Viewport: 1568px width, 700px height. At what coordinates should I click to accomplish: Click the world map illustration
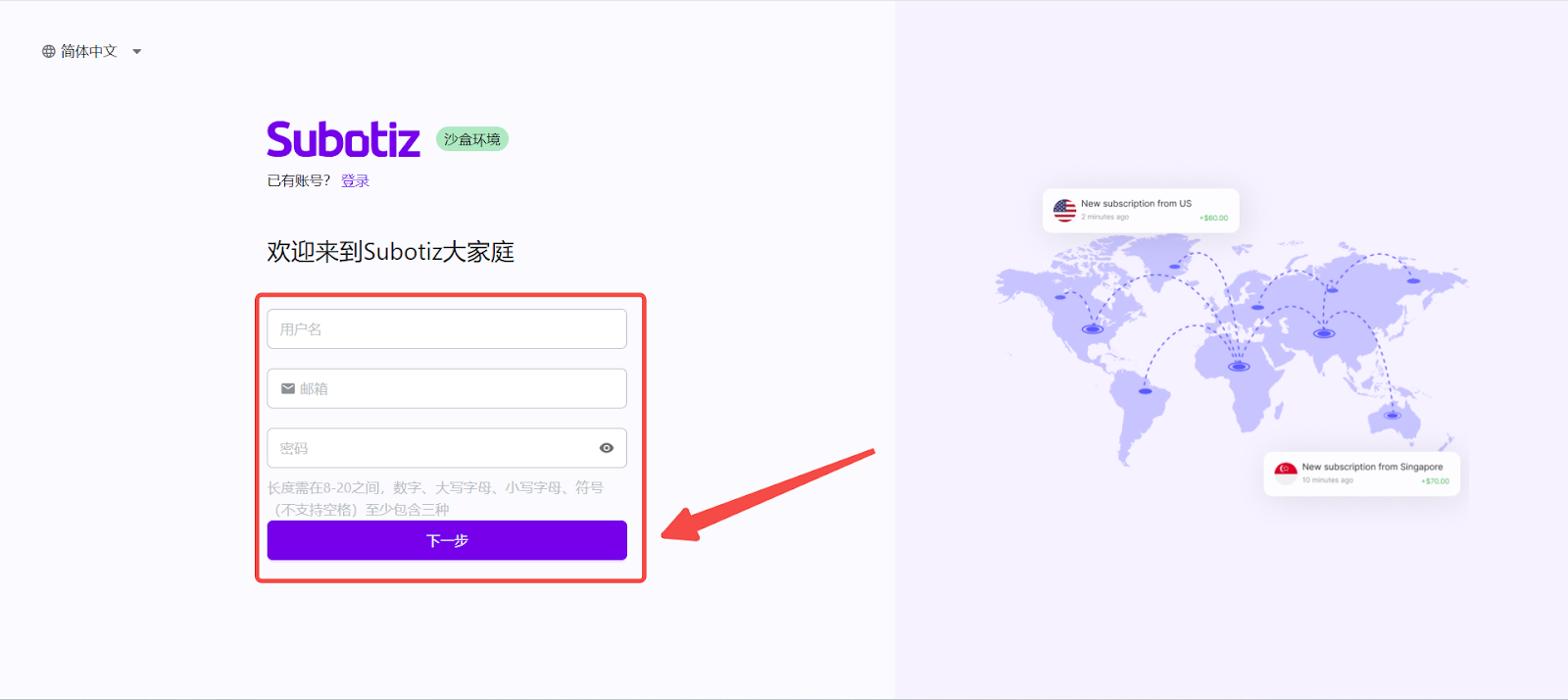click(x=1230, y=343)
